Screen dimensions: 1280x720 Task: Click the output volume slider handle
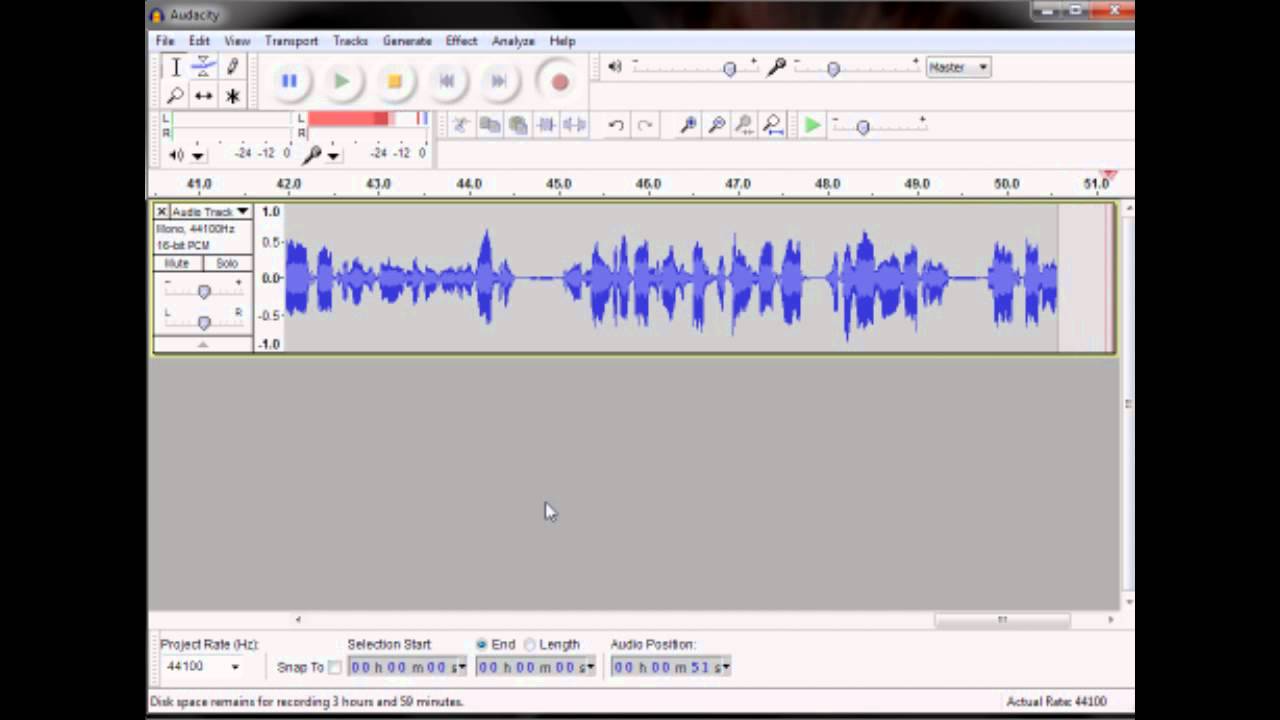[x=729, y=68]
